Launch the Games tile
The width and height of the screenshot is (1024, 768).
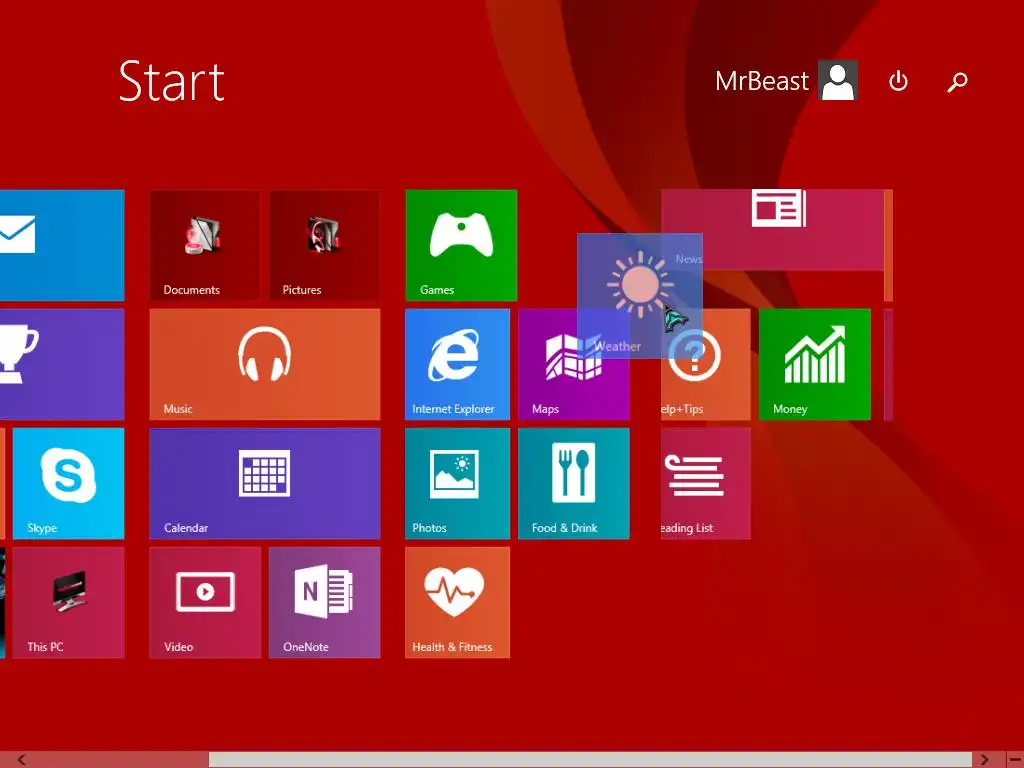point(461,245)
